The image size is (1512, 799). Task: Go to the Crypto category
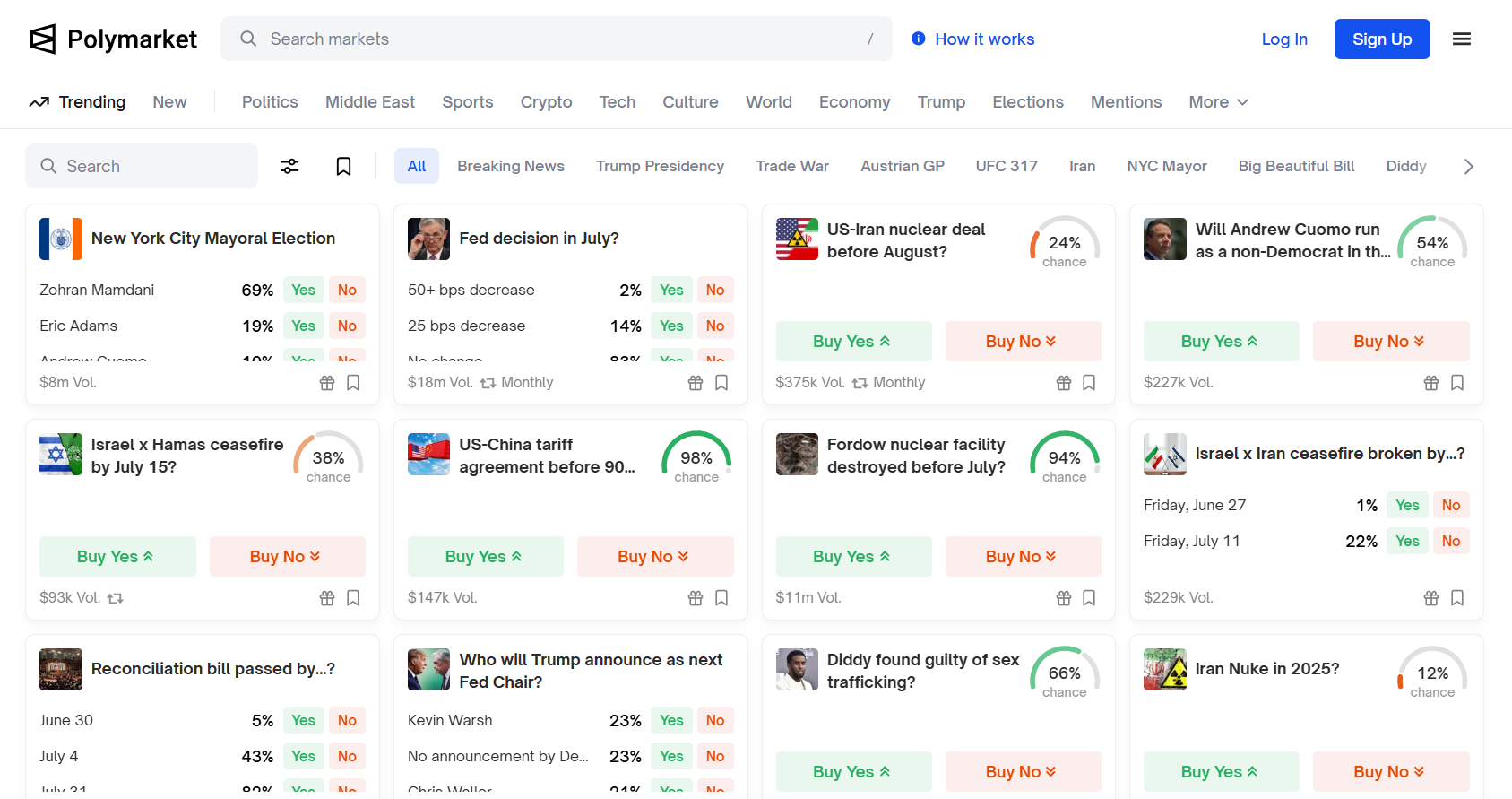(546, 102)
